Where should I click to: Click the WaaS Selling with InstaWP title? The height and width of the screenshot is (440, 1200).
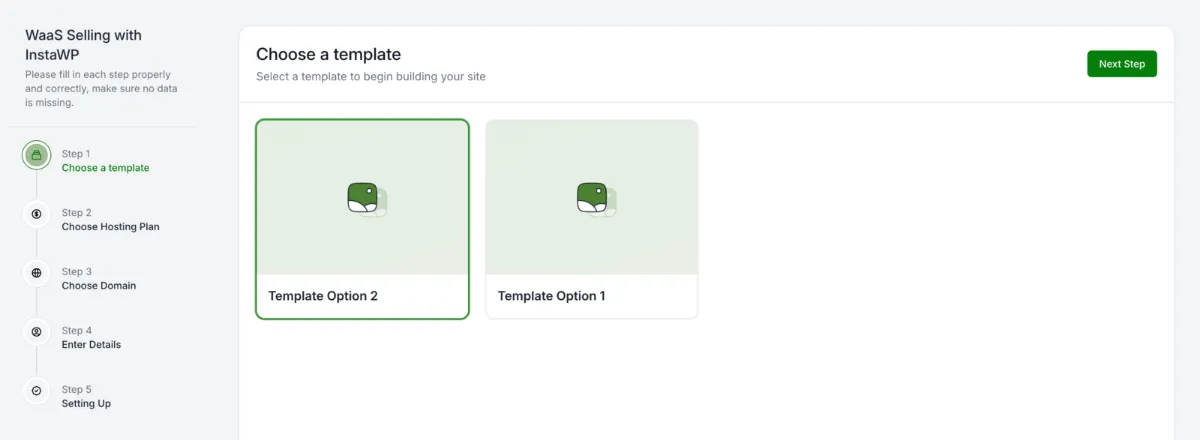click(84, 44)
